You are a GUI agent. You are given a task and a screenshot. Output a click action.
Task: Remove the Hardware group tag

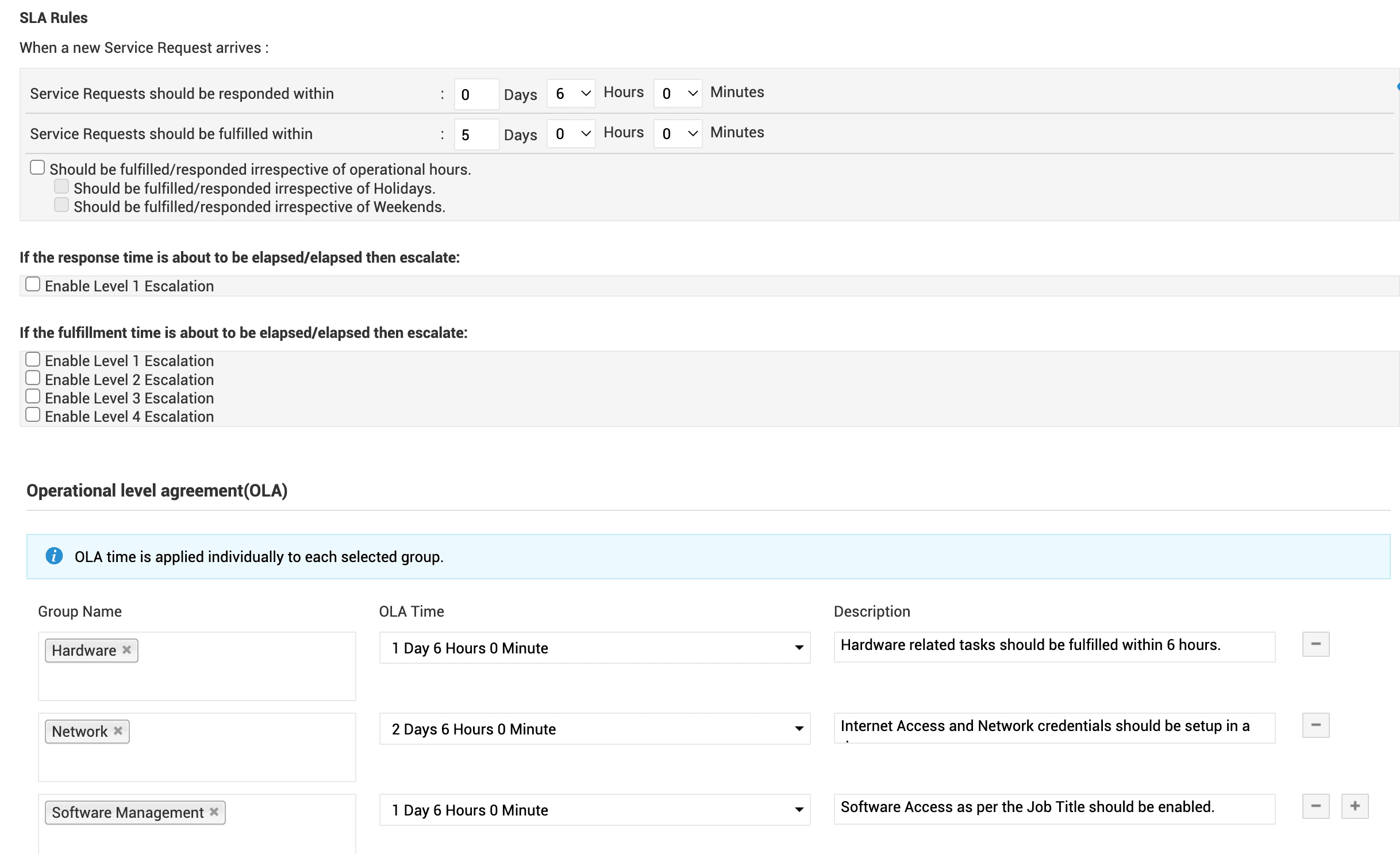coord(127,649)
